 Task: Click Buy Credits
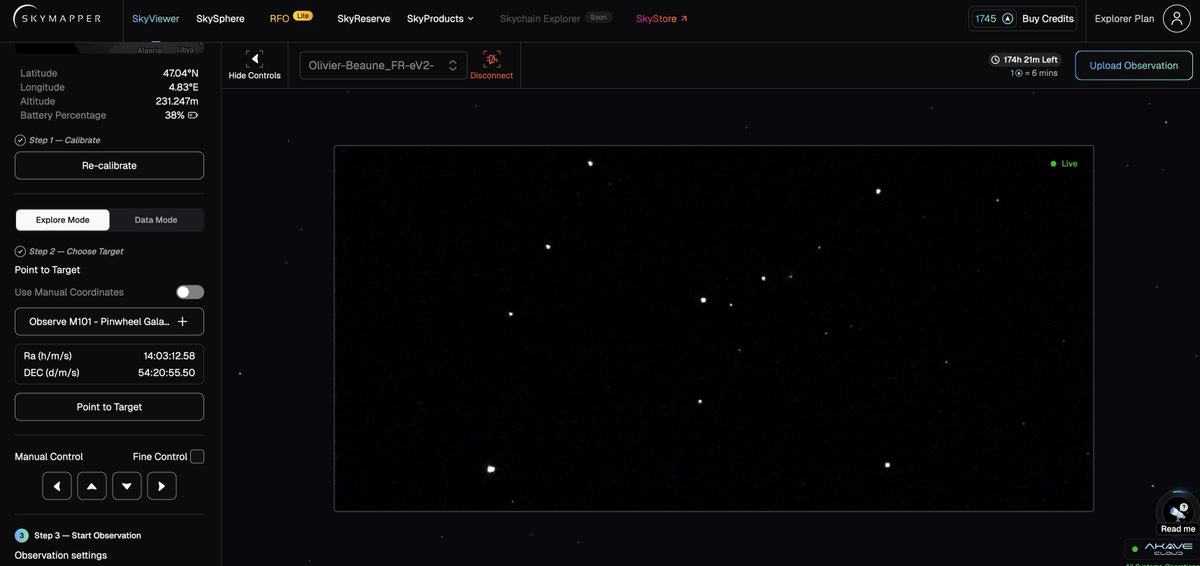pyautogui.click(x=1048, y=18)
